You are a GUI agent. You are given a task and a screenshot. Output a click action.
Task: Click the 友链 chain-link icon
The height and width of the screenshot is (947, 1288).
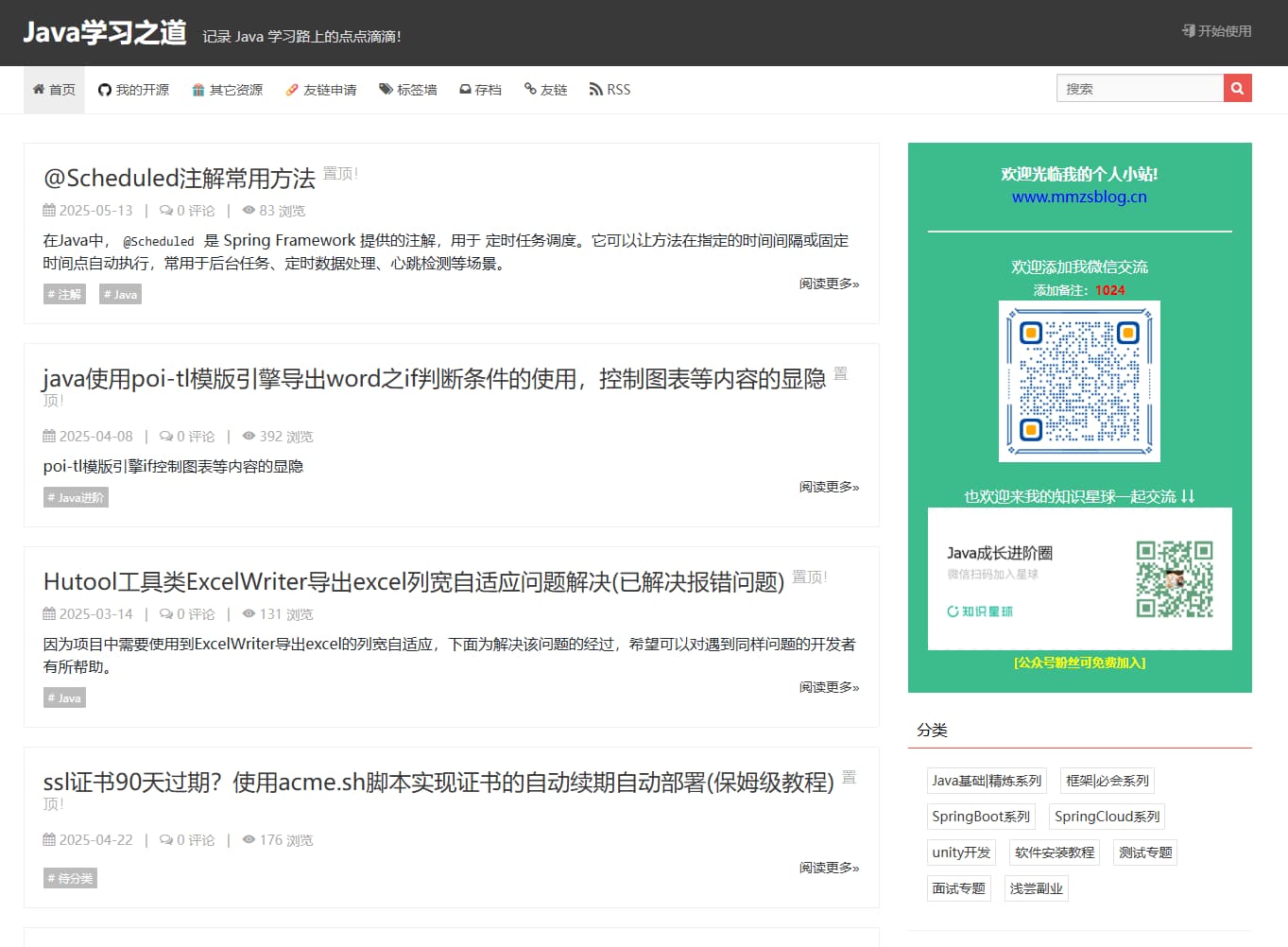pos(529,89)
